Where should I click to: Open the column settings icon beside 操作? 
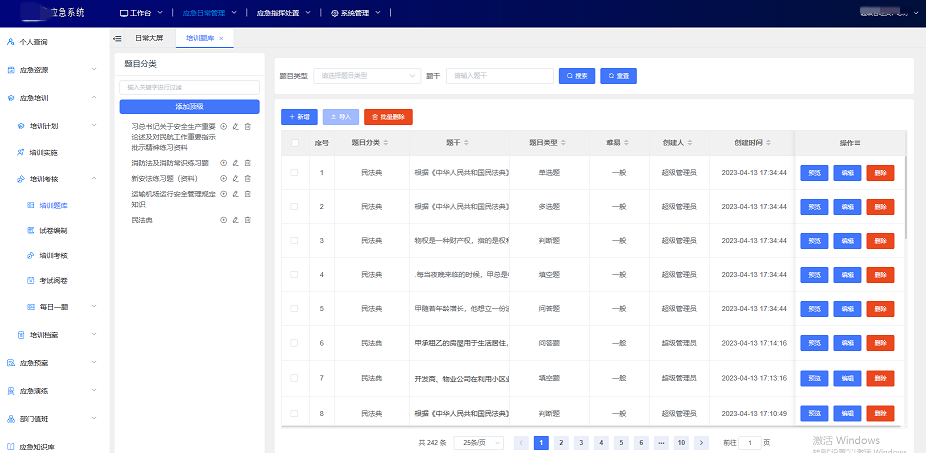857,143
